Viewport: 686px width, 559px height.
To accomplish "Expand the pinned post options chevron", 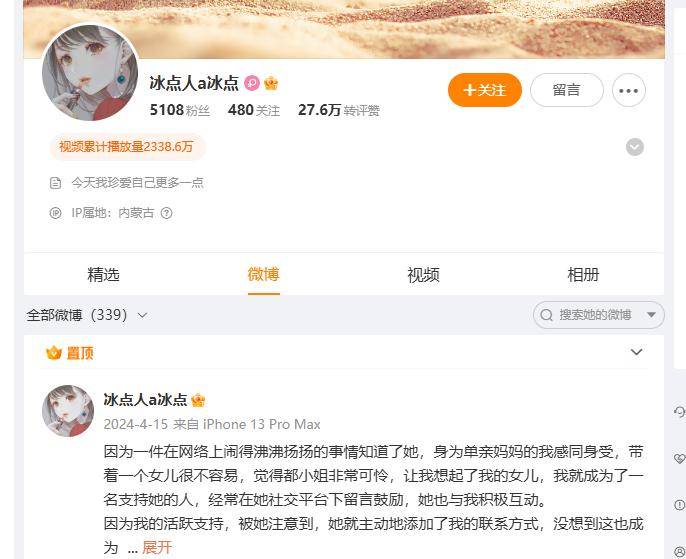I will pos(637,352).
